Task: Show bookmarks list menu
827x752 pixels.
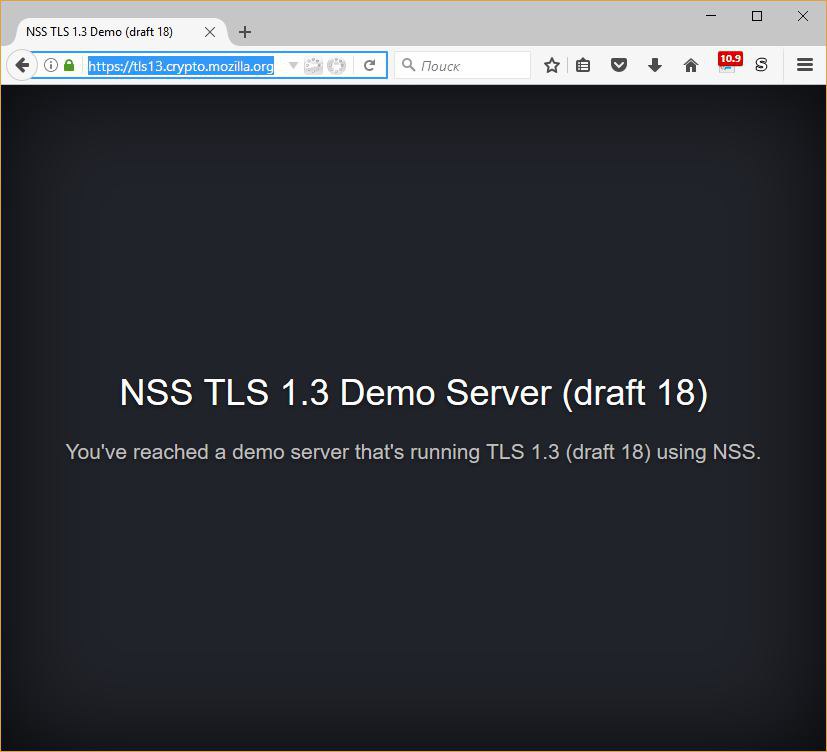Action: point(583,65)
